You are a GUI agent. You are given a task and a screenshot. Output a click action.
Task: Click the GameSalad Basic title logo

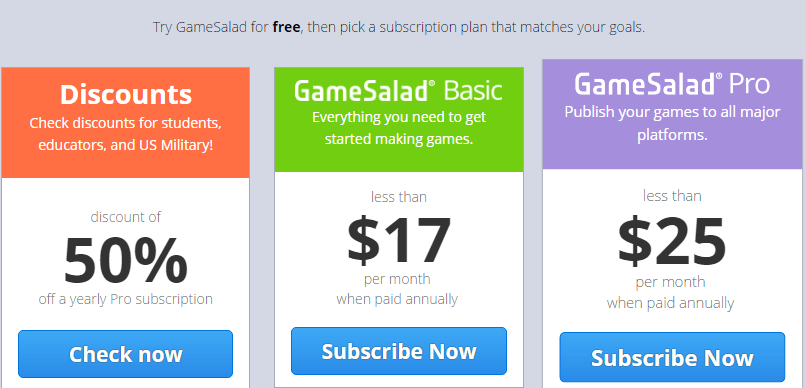click(398, 90)
